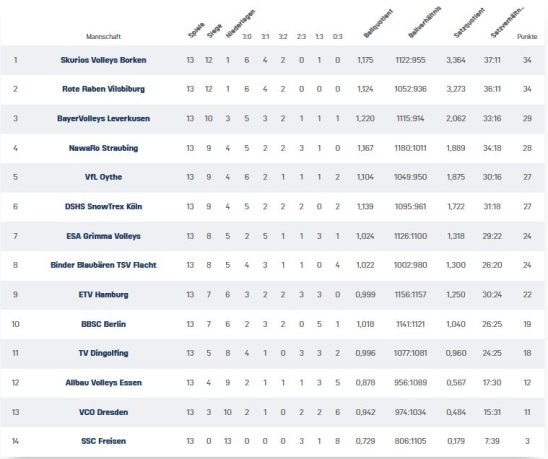Click VCO Dresden team name
Screen dimensions: 548x459
coord(103,412)
